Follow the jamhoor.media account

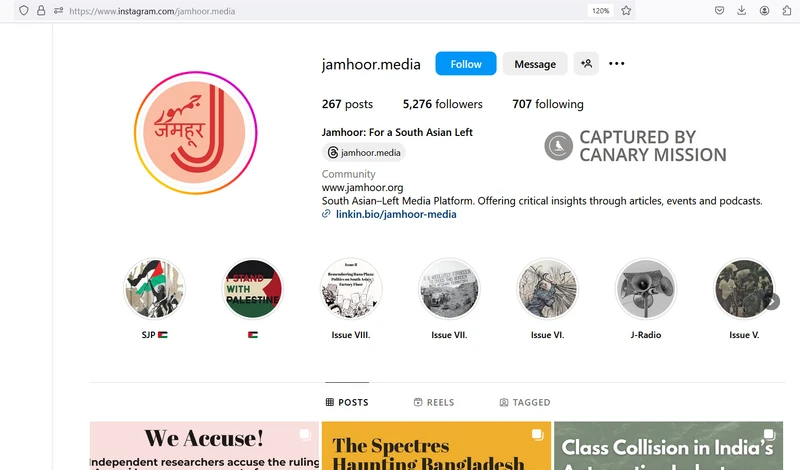pos(466,64)
